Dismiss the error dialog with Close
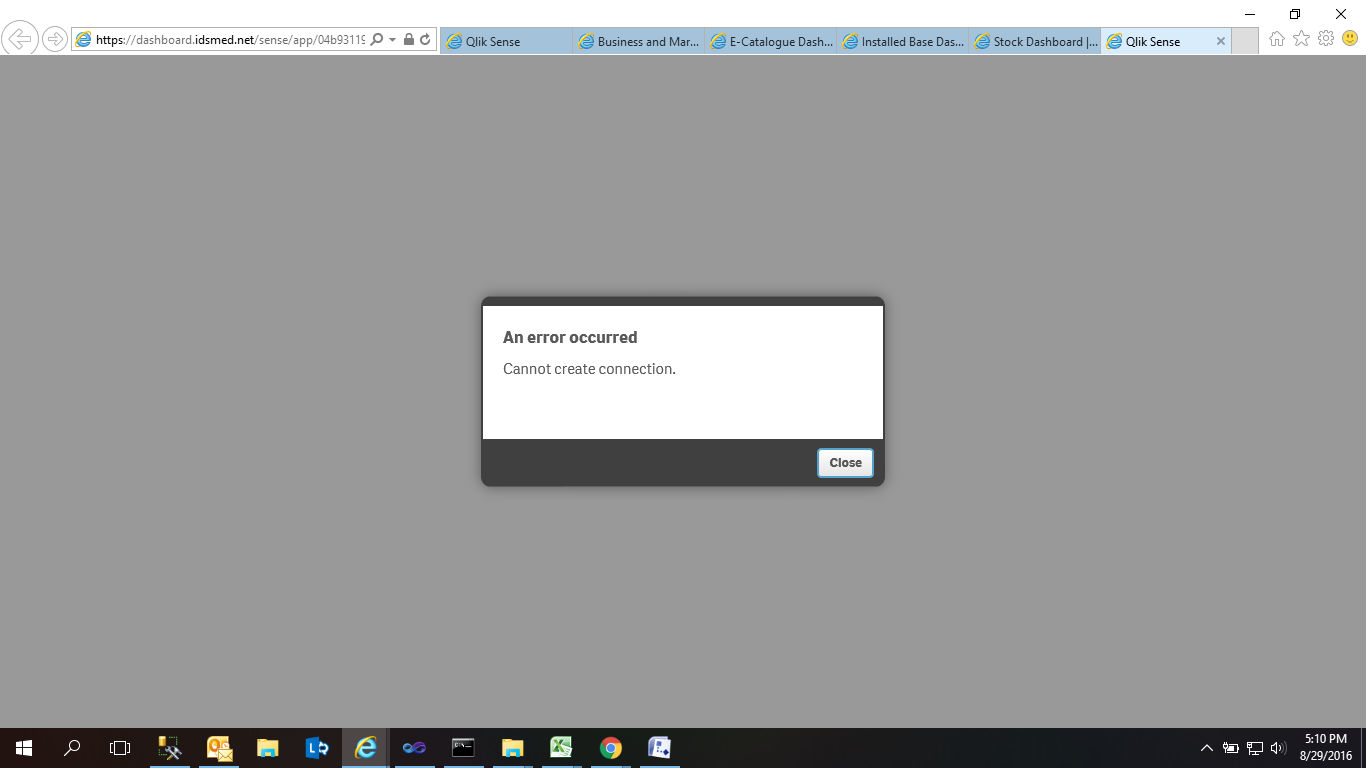Viewport: 1366px width, 768px height. click(845, 463)
